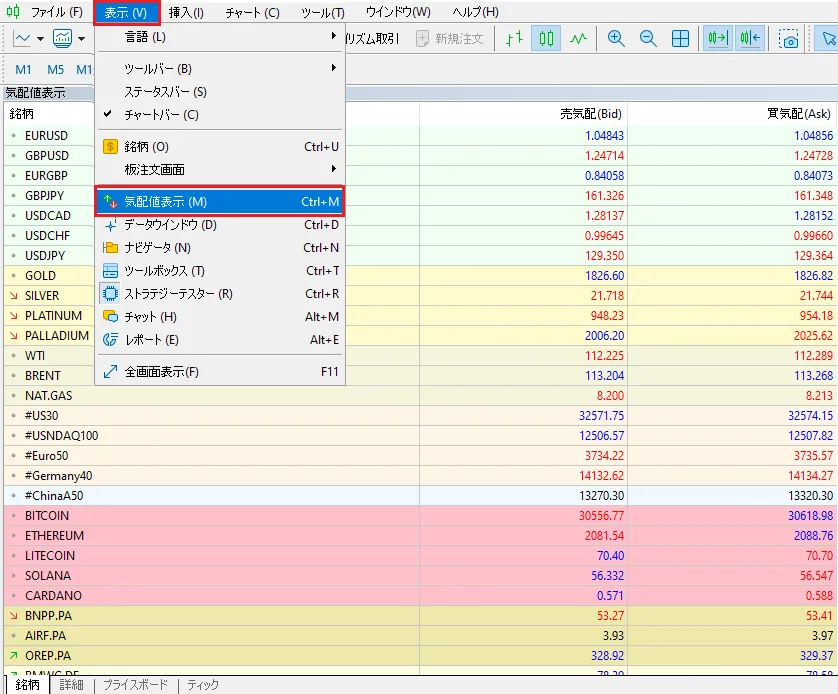The image size is (838, 694).
Task: Select the EURUSD row
Action: [421, 136]
